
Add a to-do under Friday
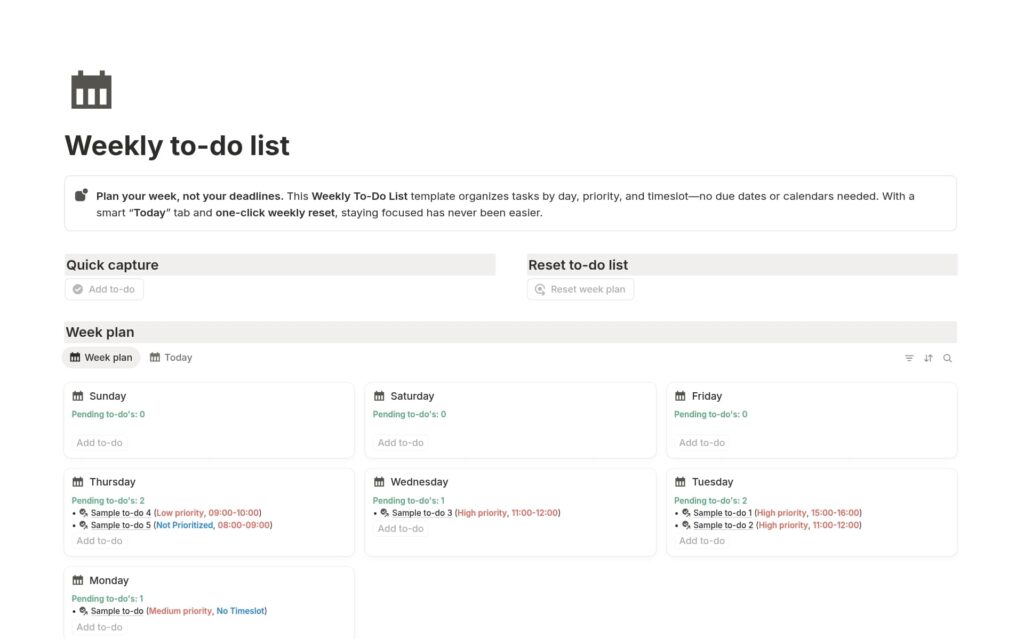tap(701, 442)
